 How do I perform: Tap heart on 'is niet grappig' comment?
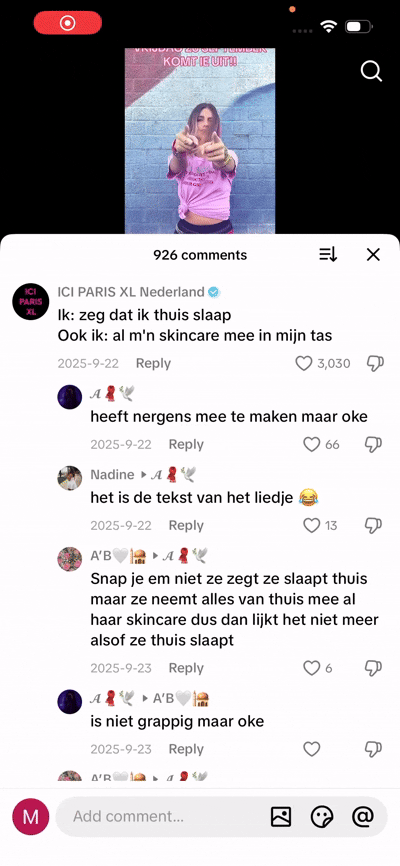312,749
